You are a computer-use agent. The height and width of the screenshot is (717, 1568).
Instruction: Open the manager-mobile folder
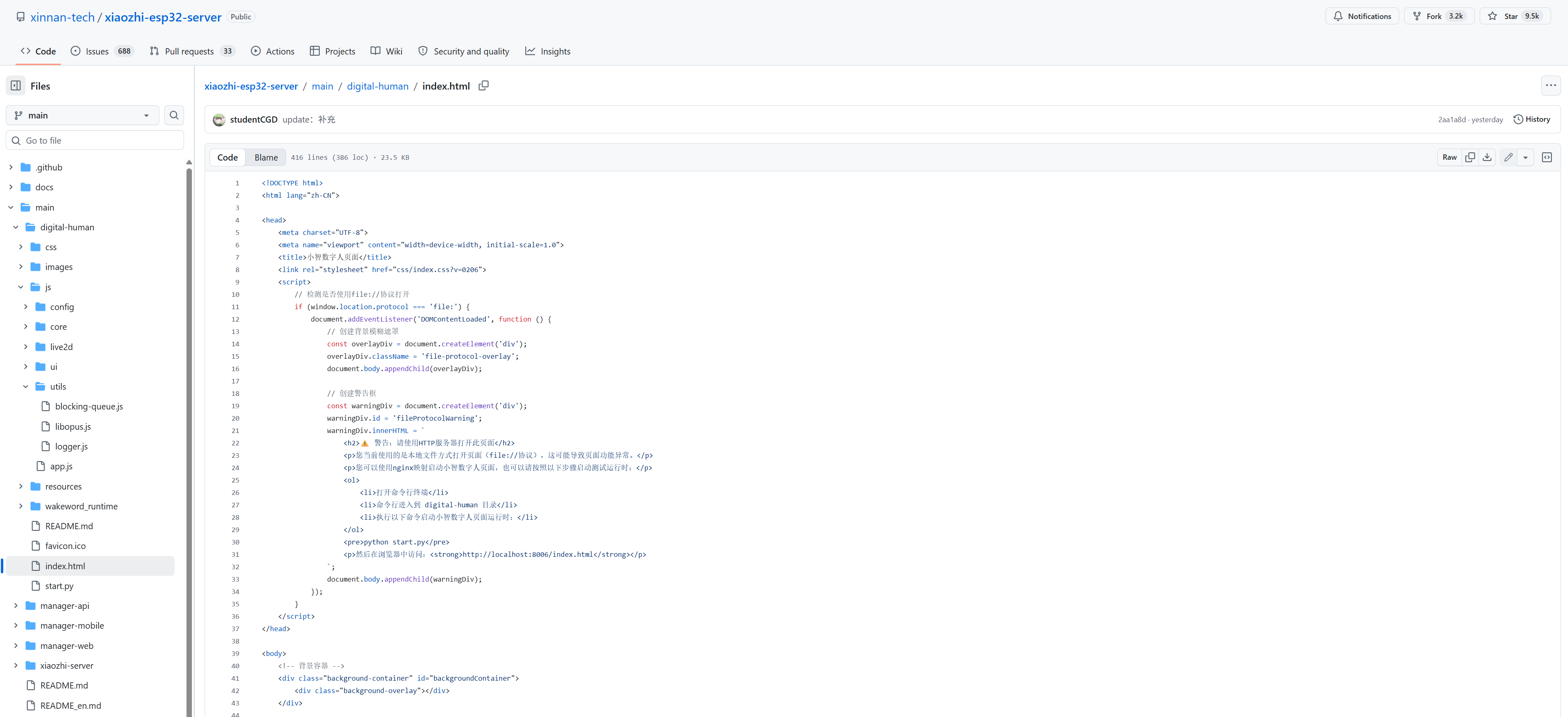pyautogui.click(x=72, y=626)
